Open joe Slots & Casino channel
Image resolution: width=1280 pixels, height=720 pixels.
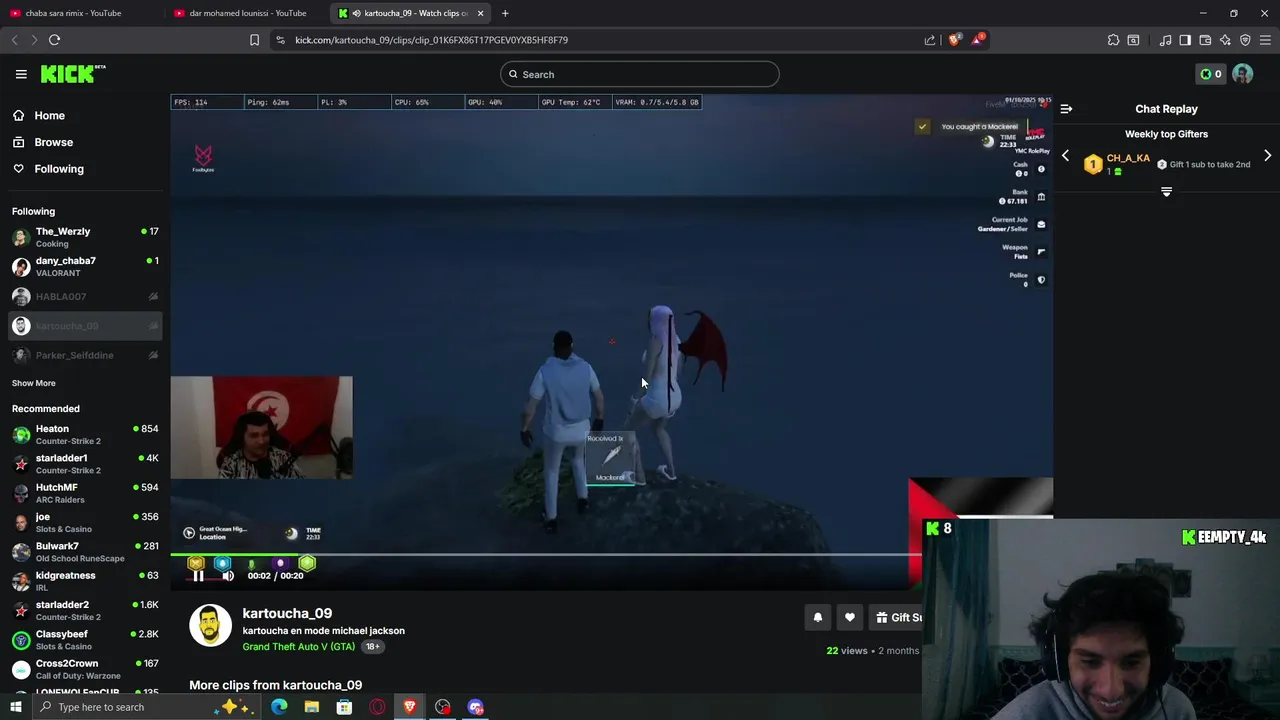pos(85,522)
